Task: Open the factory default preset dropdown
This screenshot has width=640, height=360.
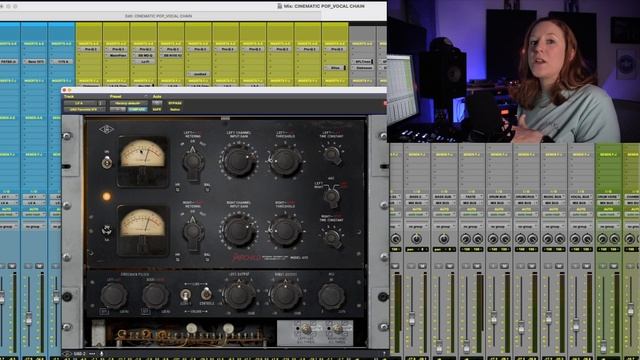Action: tap(128, 103)
